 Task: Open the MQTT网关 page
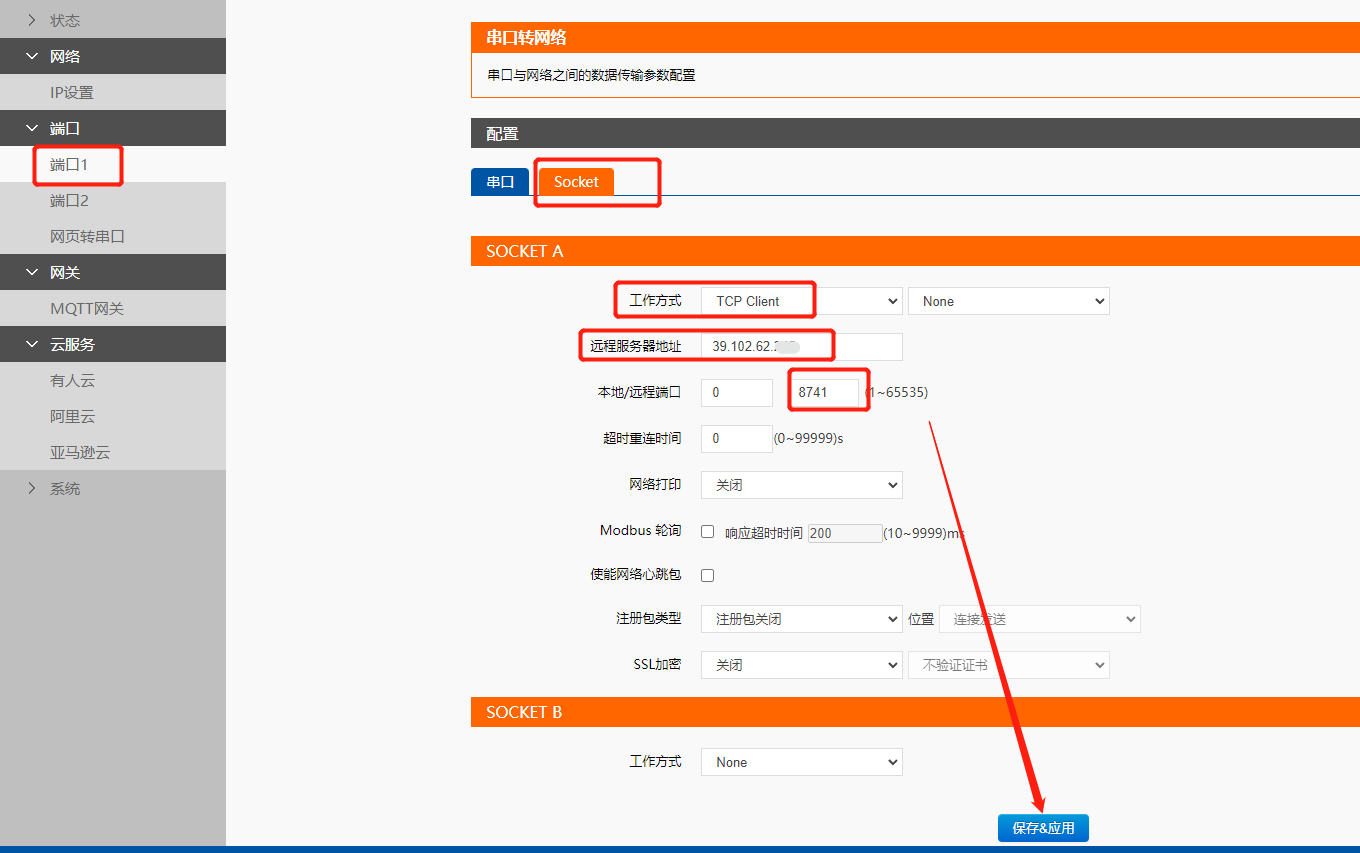point(87,309)
